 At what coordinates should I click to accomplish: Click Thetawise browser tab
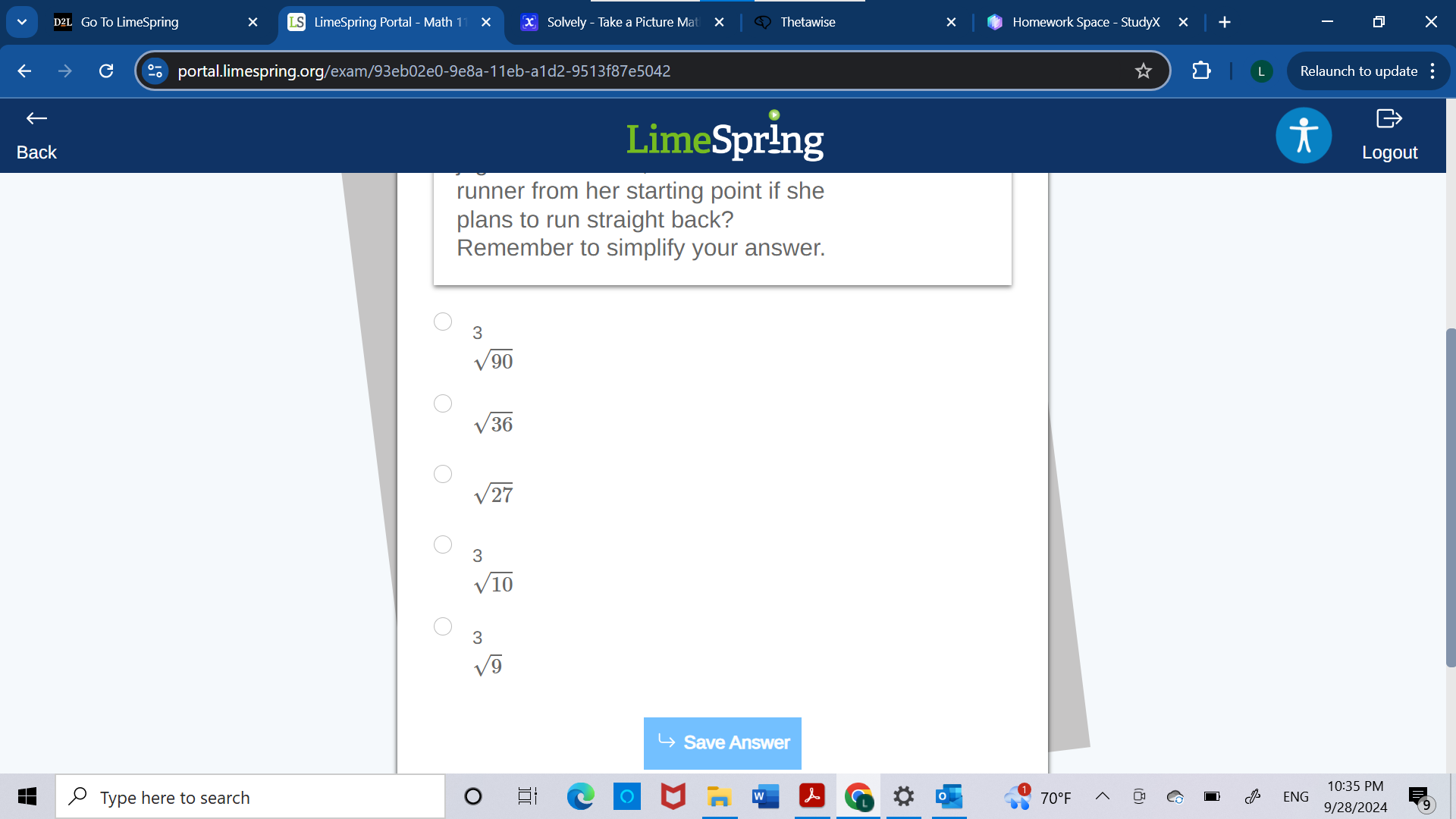[853, 22]
